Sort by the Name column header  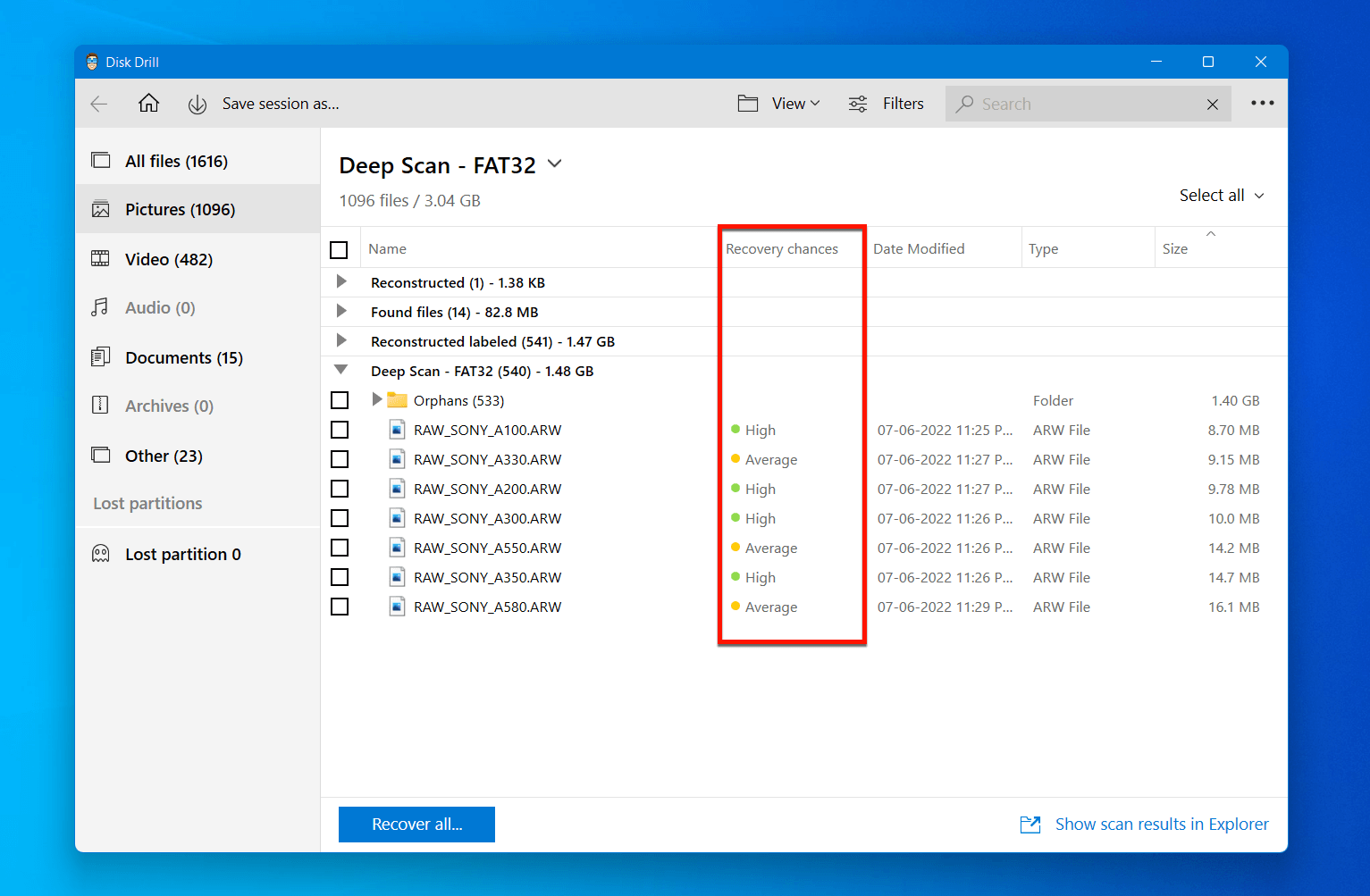387,249
